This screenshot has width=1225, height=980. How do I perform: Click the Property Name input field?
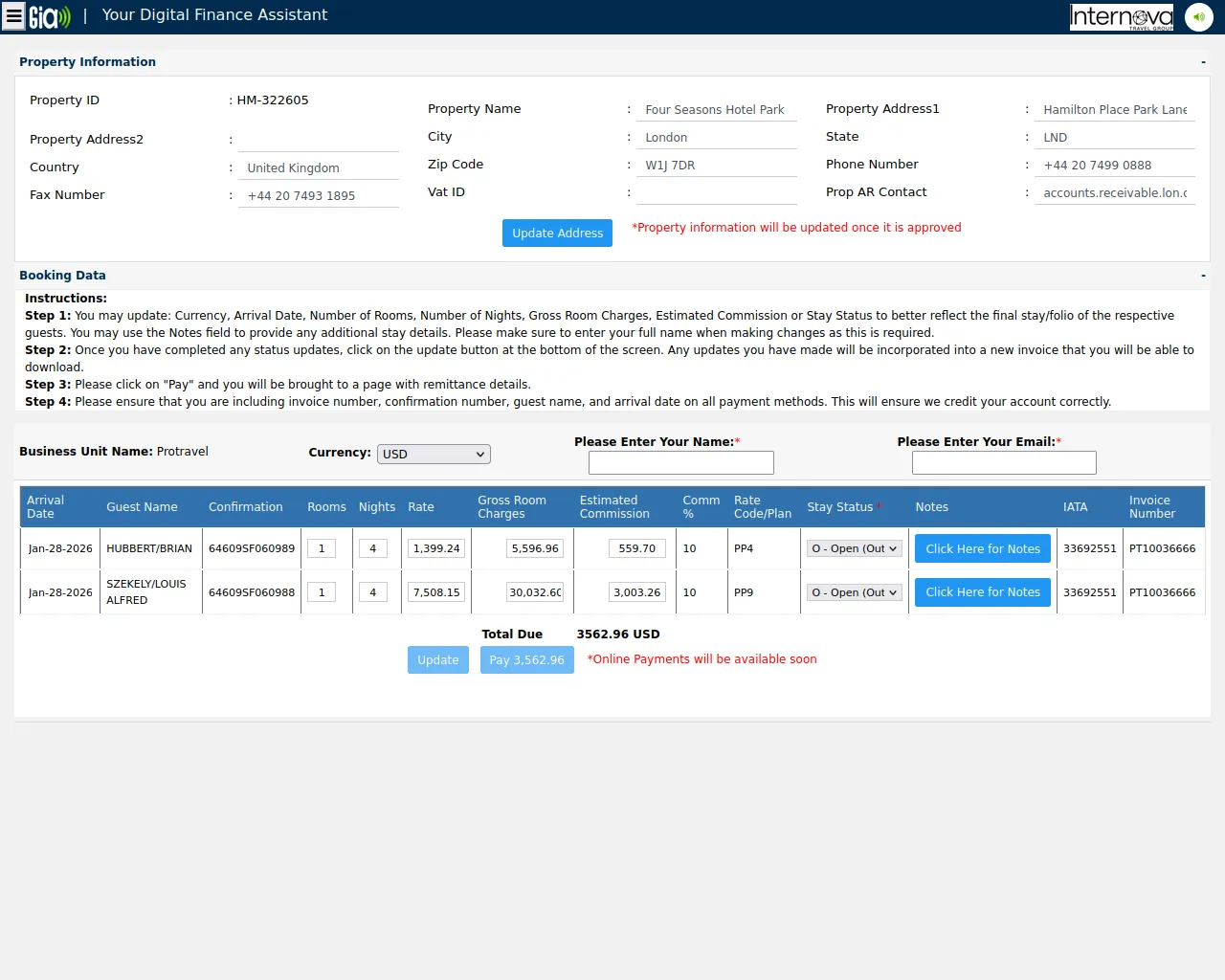pos(716,110)
